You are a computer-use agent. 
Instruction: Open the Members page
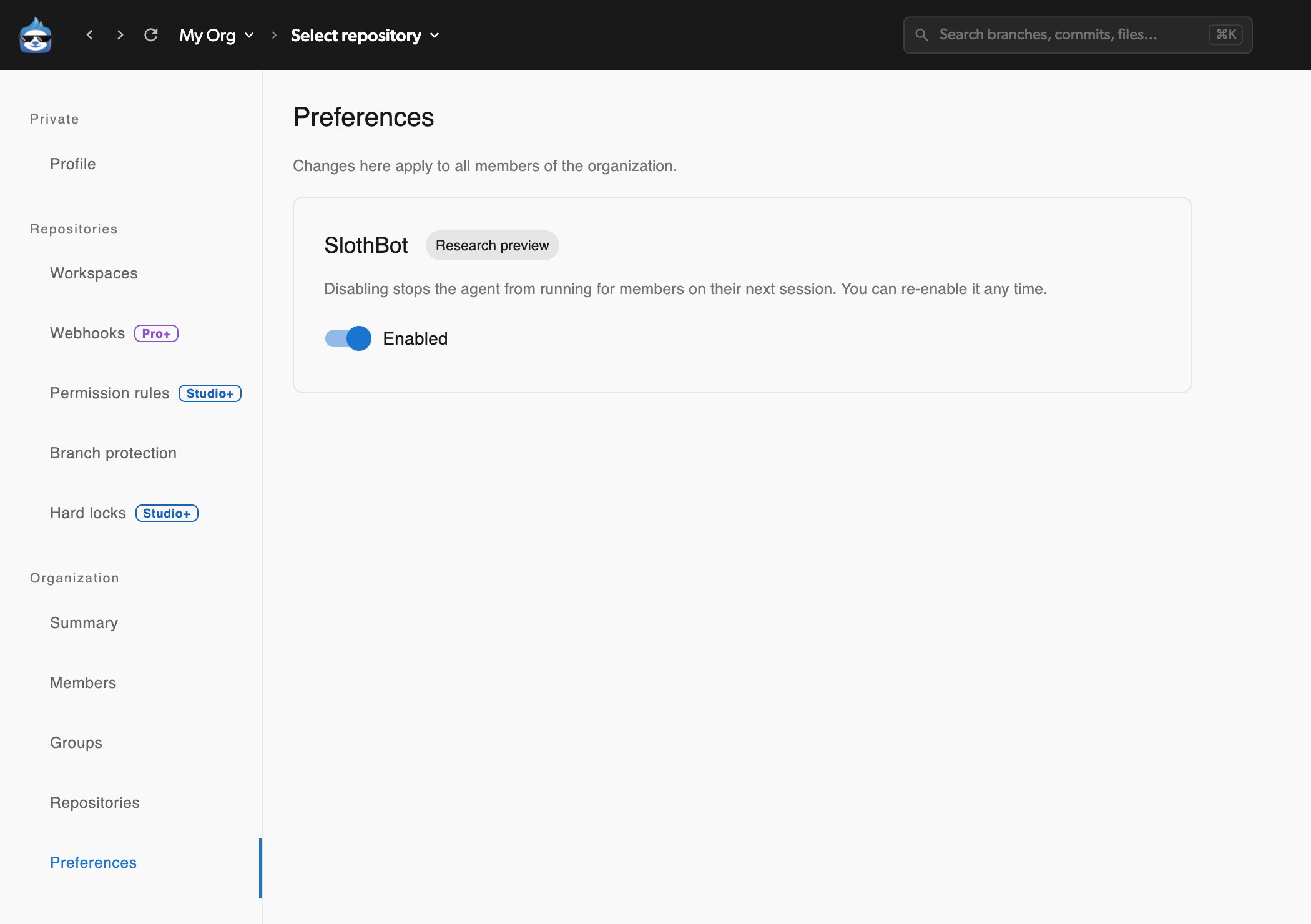pos(83,682)
